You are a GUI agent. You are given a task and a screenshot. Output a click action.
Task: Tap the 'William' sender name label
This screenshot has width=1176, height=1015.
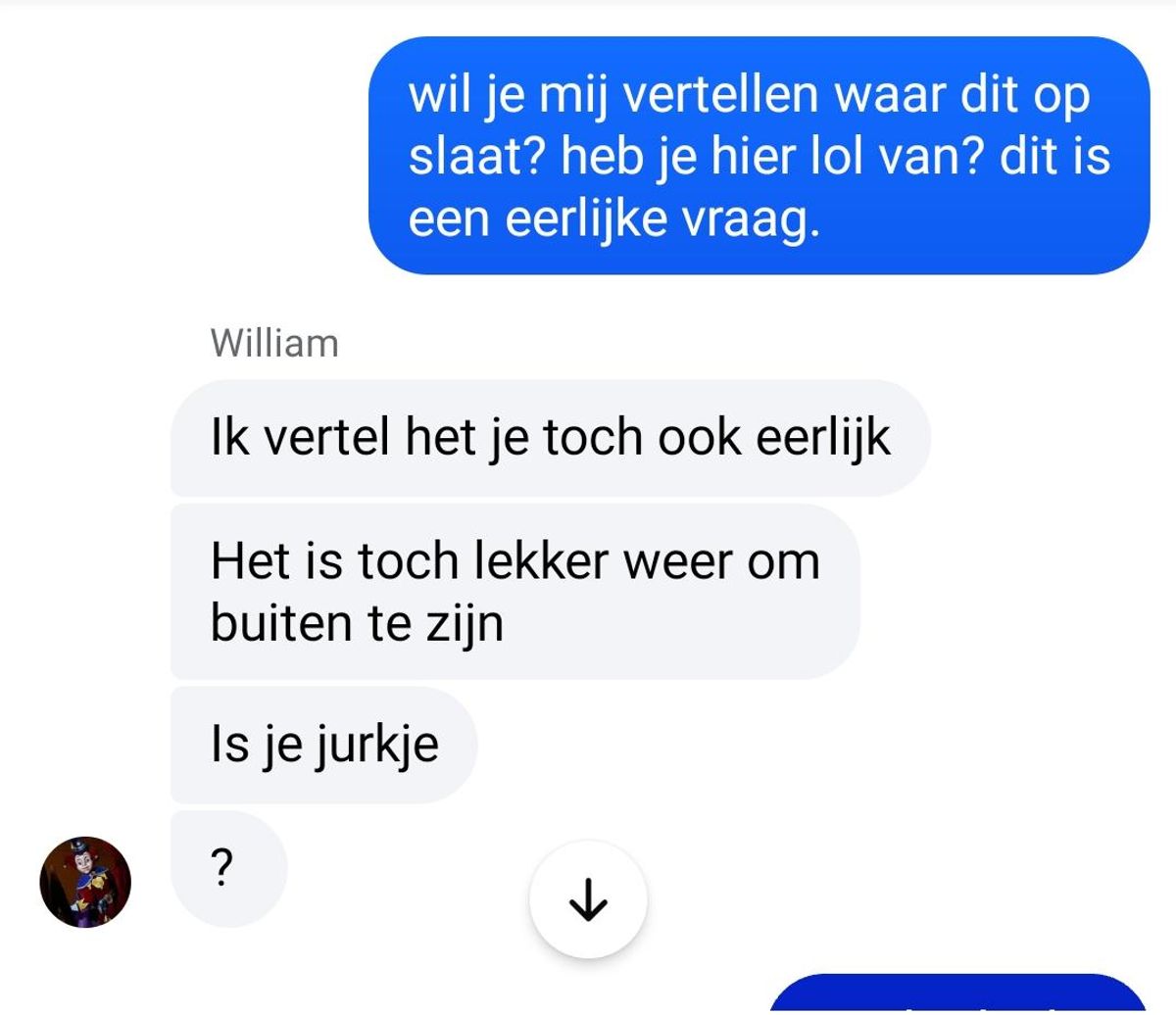tap(274, 344)
